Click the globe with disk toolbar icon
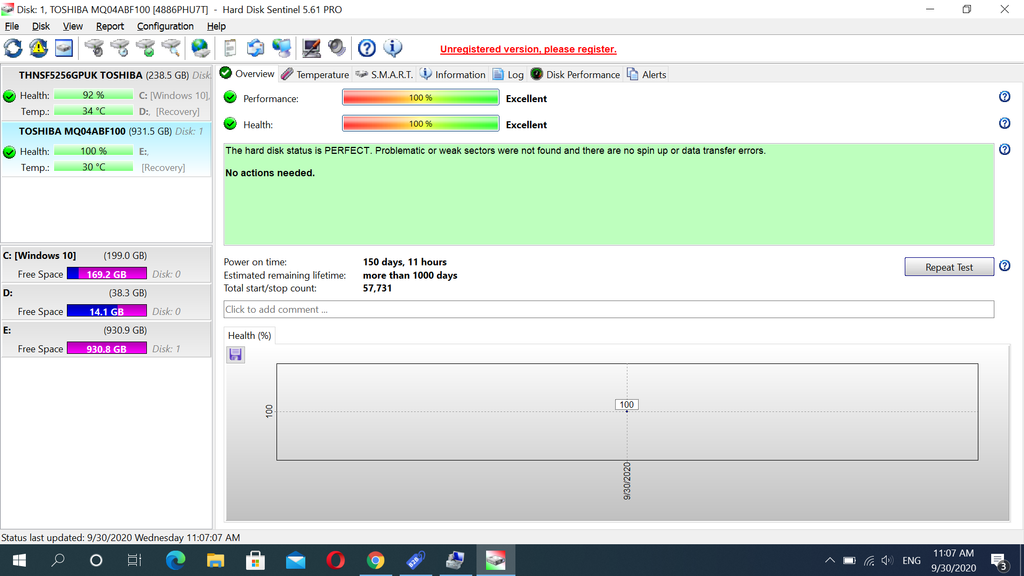1024x576 pixels. coord(200,48)
